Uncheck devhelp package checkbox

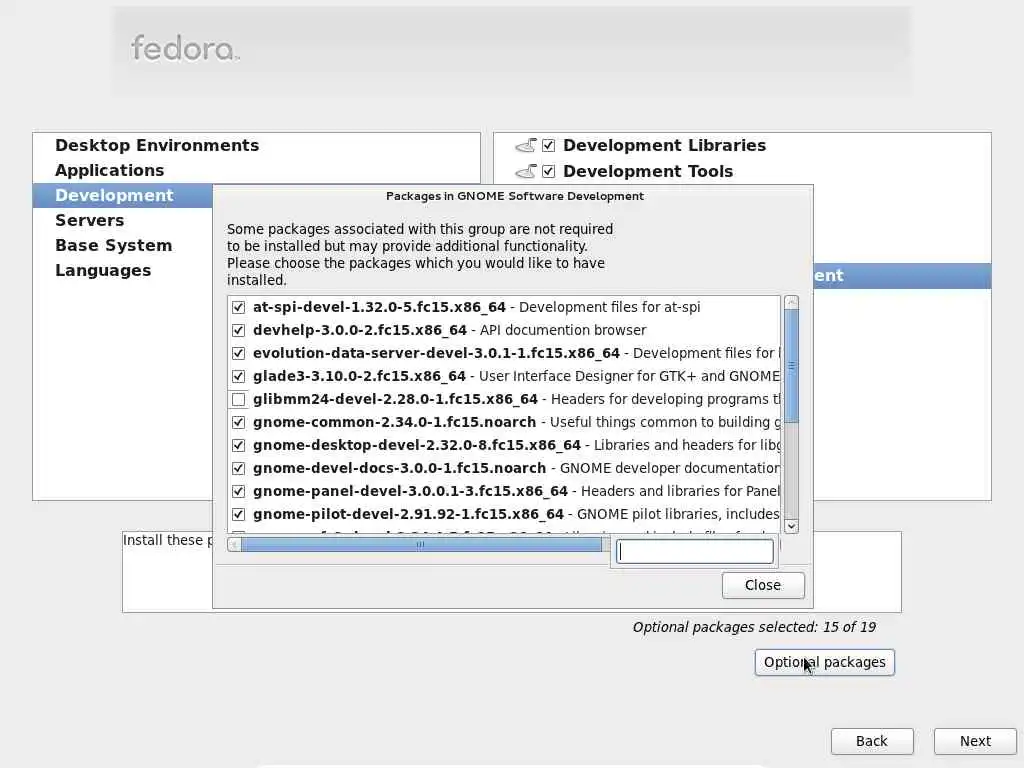coord(238,330)
